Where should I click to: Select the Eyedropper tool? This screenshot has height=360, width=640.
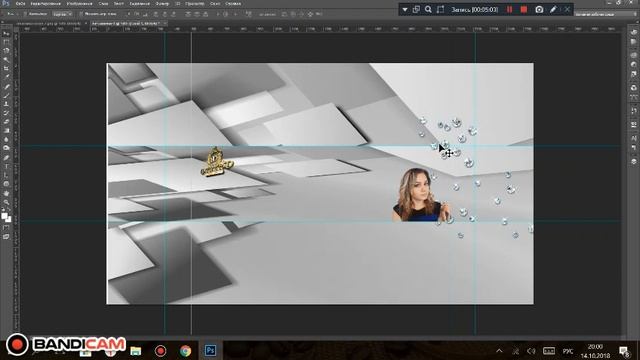point(6,77)
